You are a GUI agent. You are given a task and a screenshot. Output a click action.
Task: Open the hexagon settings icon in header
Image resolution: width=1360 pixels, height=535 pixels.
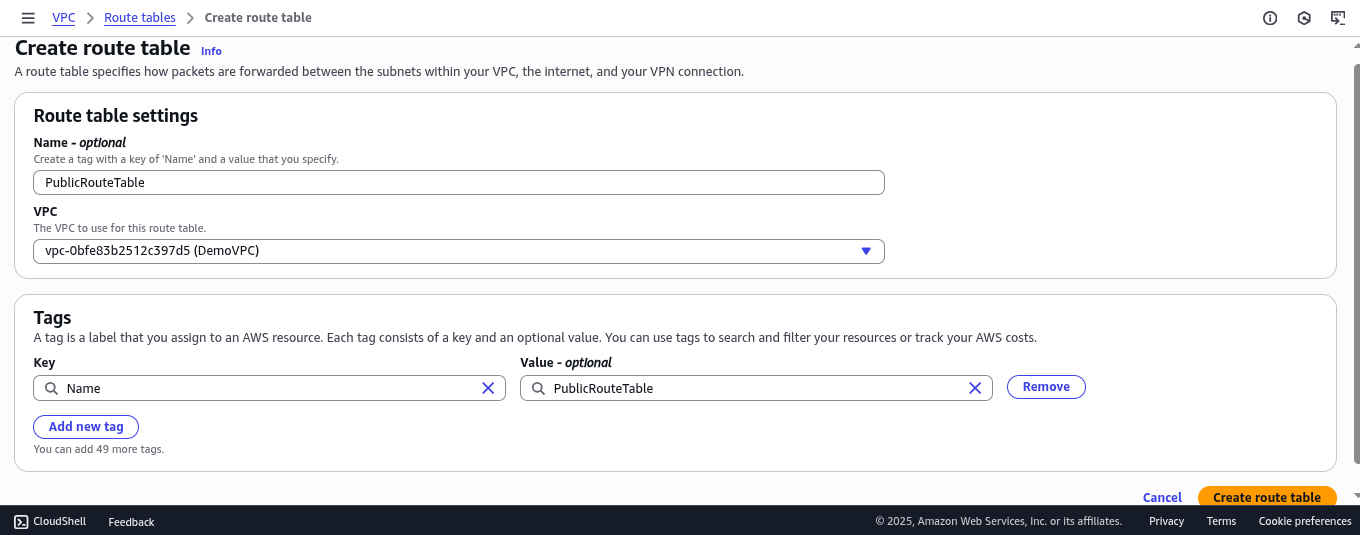pos(1304,18)
